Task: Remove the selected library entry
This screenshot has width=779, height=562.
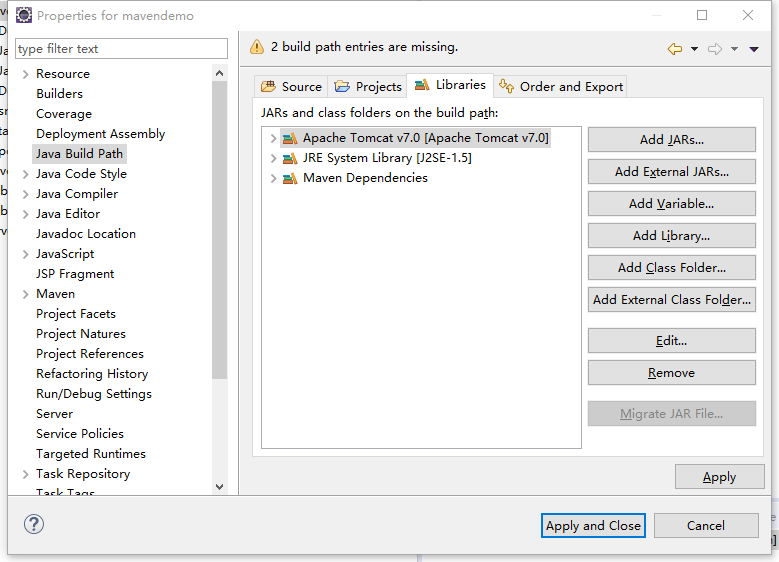Action: coord(672,373)
